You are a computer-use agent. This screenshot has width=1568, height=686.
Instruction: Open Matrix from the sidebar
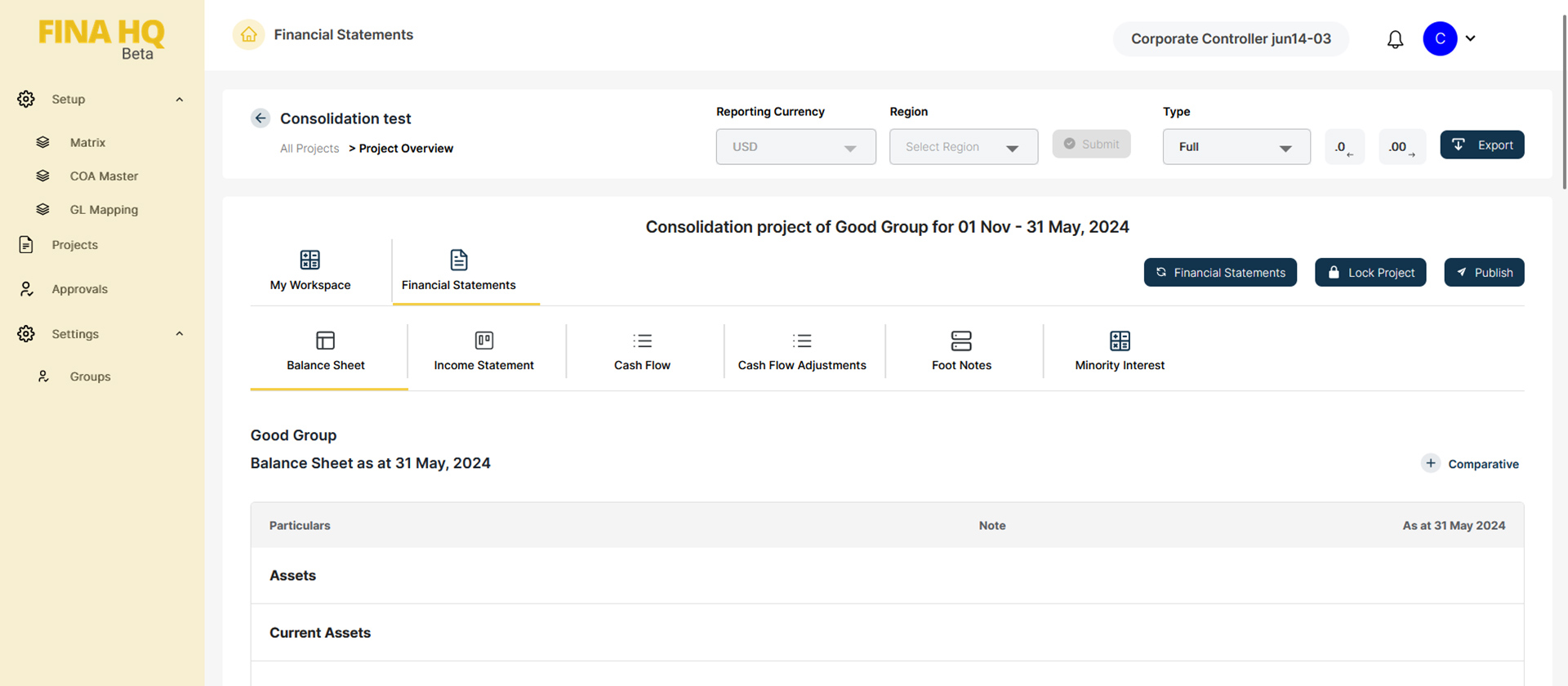click(x=87, y=142)
